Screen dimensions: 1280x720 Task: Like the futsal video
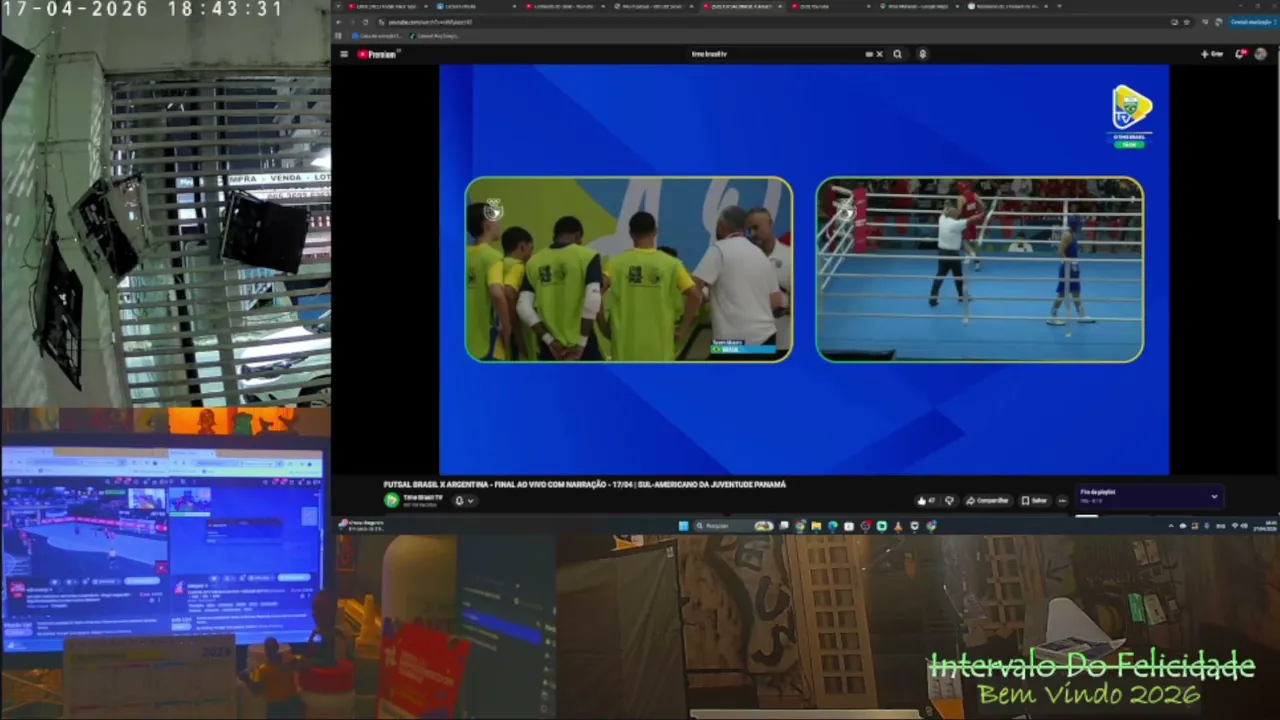[926, 500]
